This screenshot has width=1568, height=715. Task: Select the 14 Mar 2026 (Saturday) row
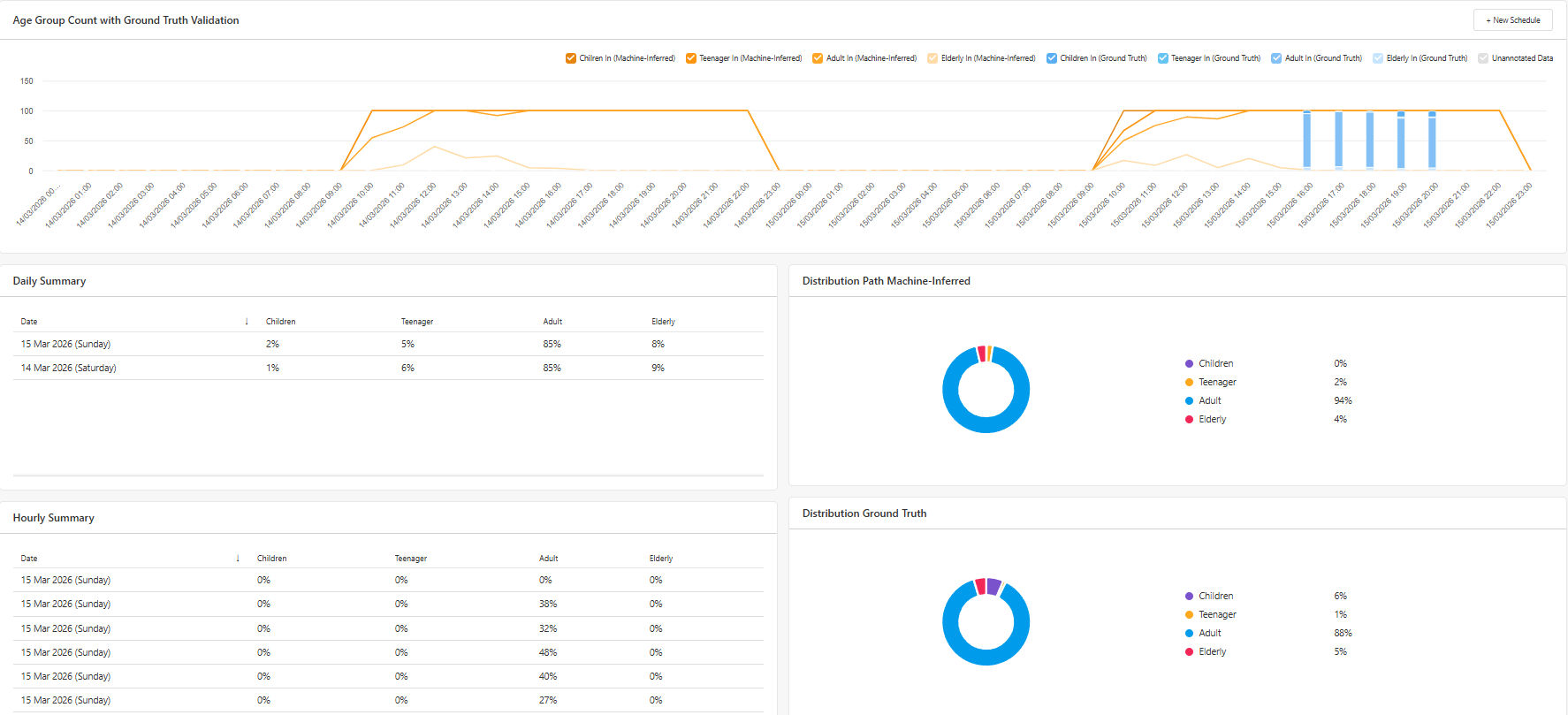(x=69, y=368)
